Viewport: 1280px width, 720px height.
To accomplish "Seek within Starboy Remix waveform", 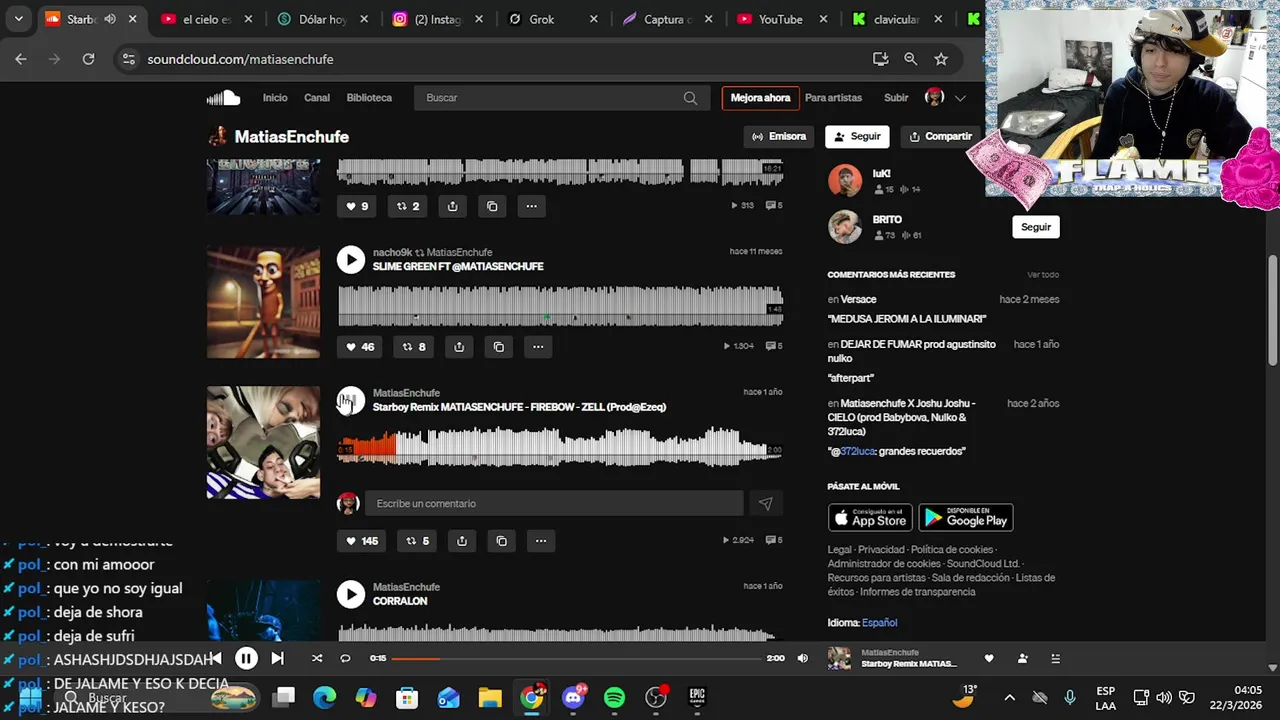I will tap(560, 446).
